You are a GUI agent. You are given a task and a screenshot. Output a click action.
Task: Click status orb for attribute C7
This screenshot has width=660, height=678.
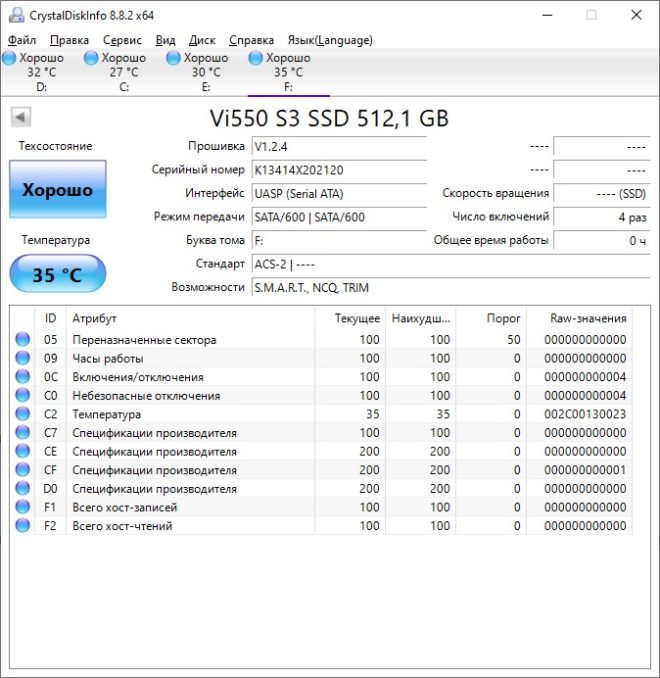pos(22,432)
